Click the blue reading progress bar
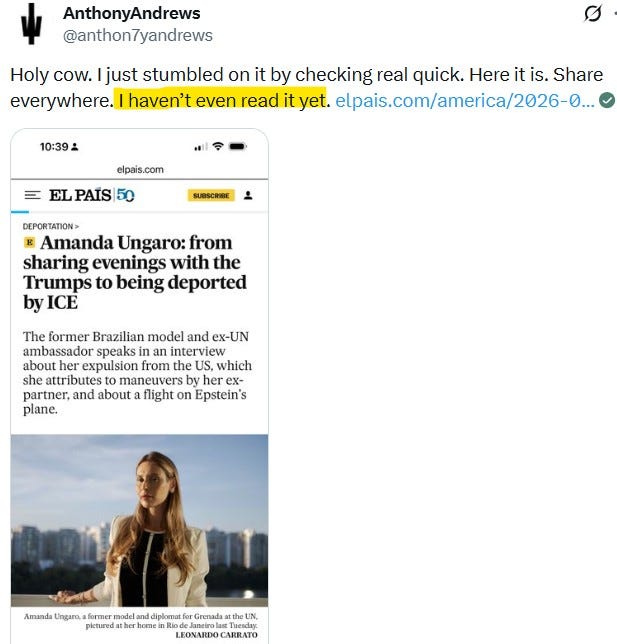Viewport: 617px width, 644px height. pos(20,212)
